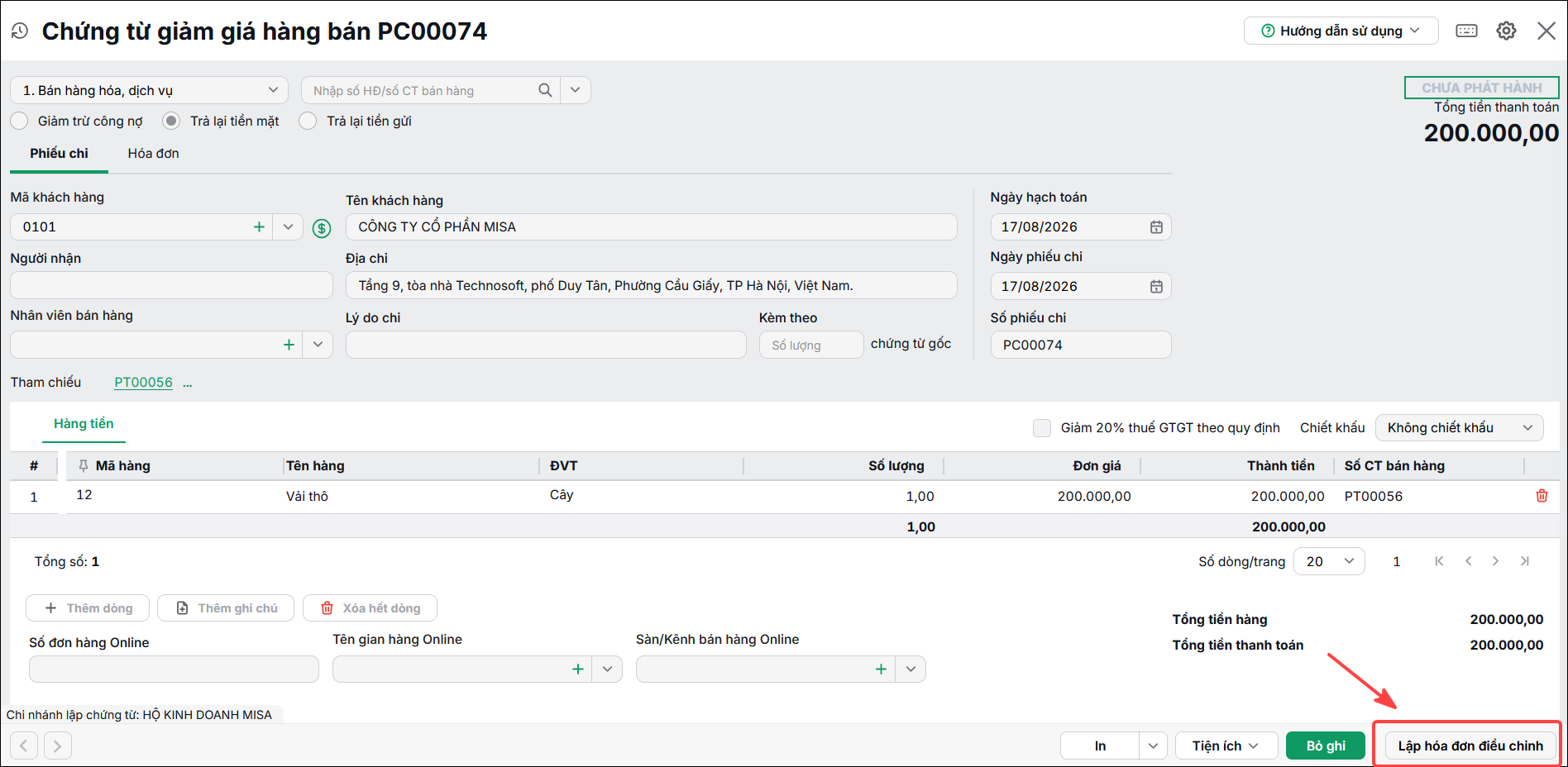Click Thêm ghi chú button
Screen dimensions: 1568x767
(226, 608)
